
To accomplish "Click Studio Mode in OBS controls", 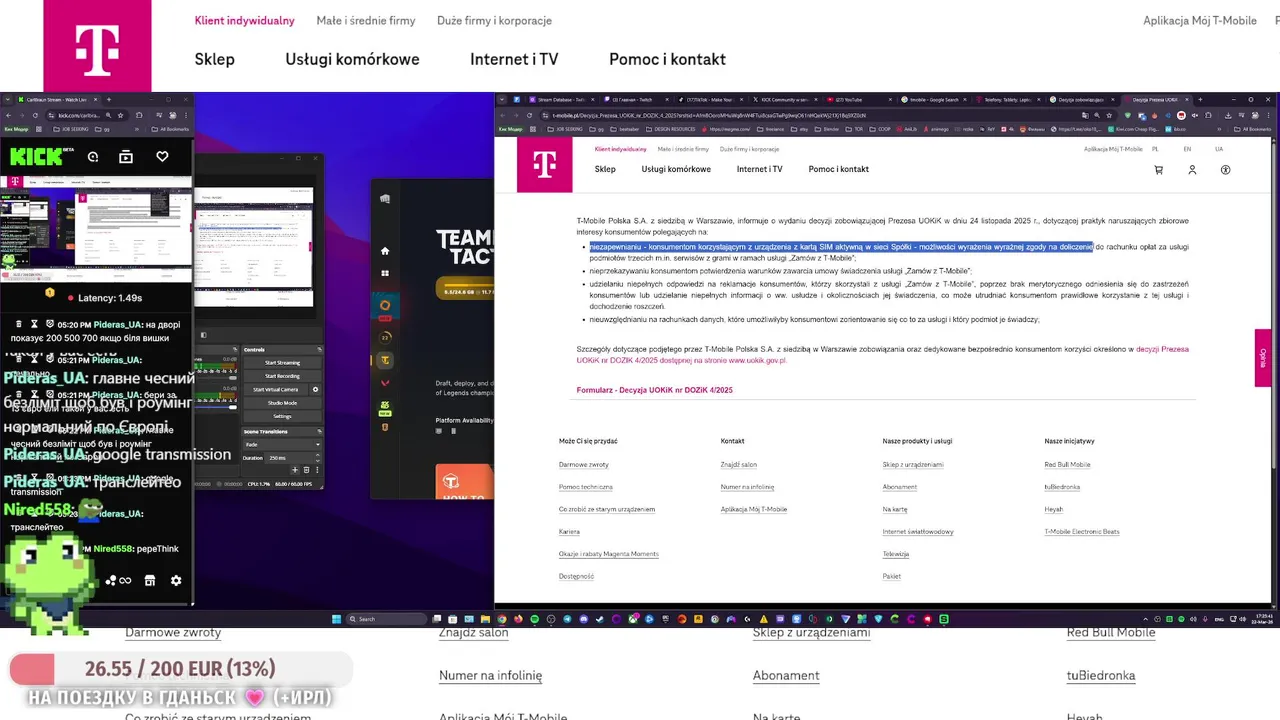I will coord(283,403).
